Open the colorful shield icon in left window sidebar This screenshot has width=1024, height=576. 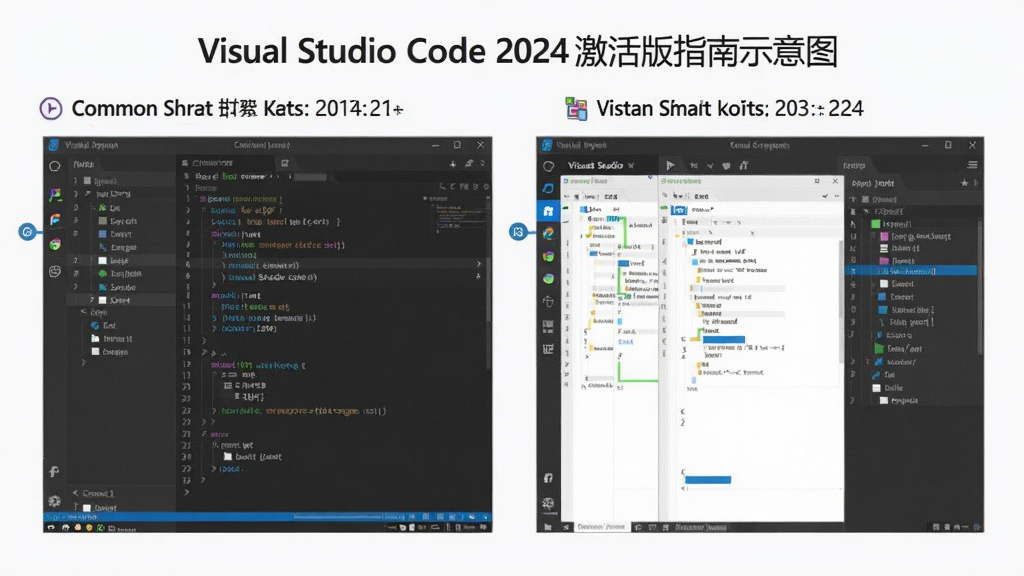[x=55, y=245]
